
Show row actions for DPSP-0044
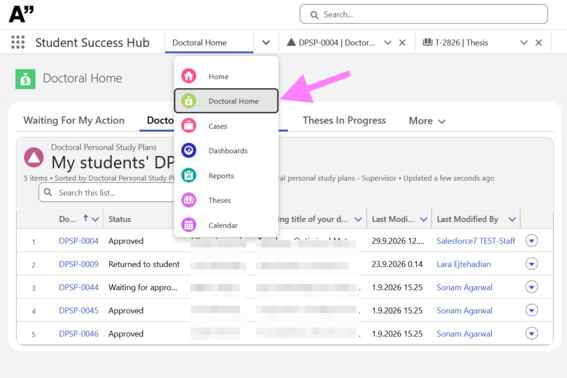pos(532,287)
